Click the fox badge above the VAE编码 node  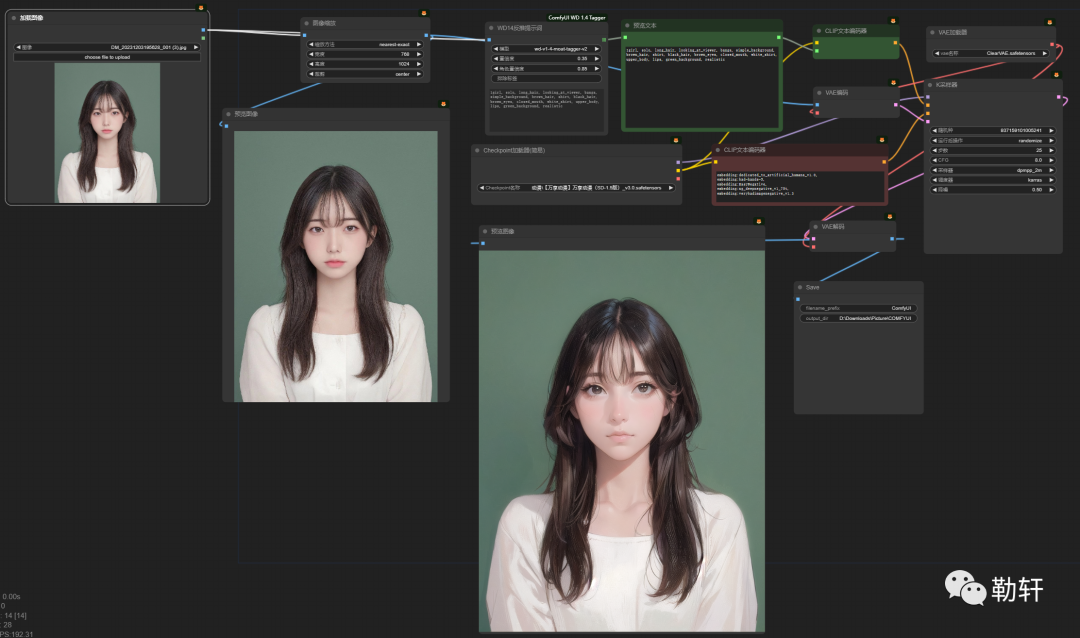tap(893, 83)
